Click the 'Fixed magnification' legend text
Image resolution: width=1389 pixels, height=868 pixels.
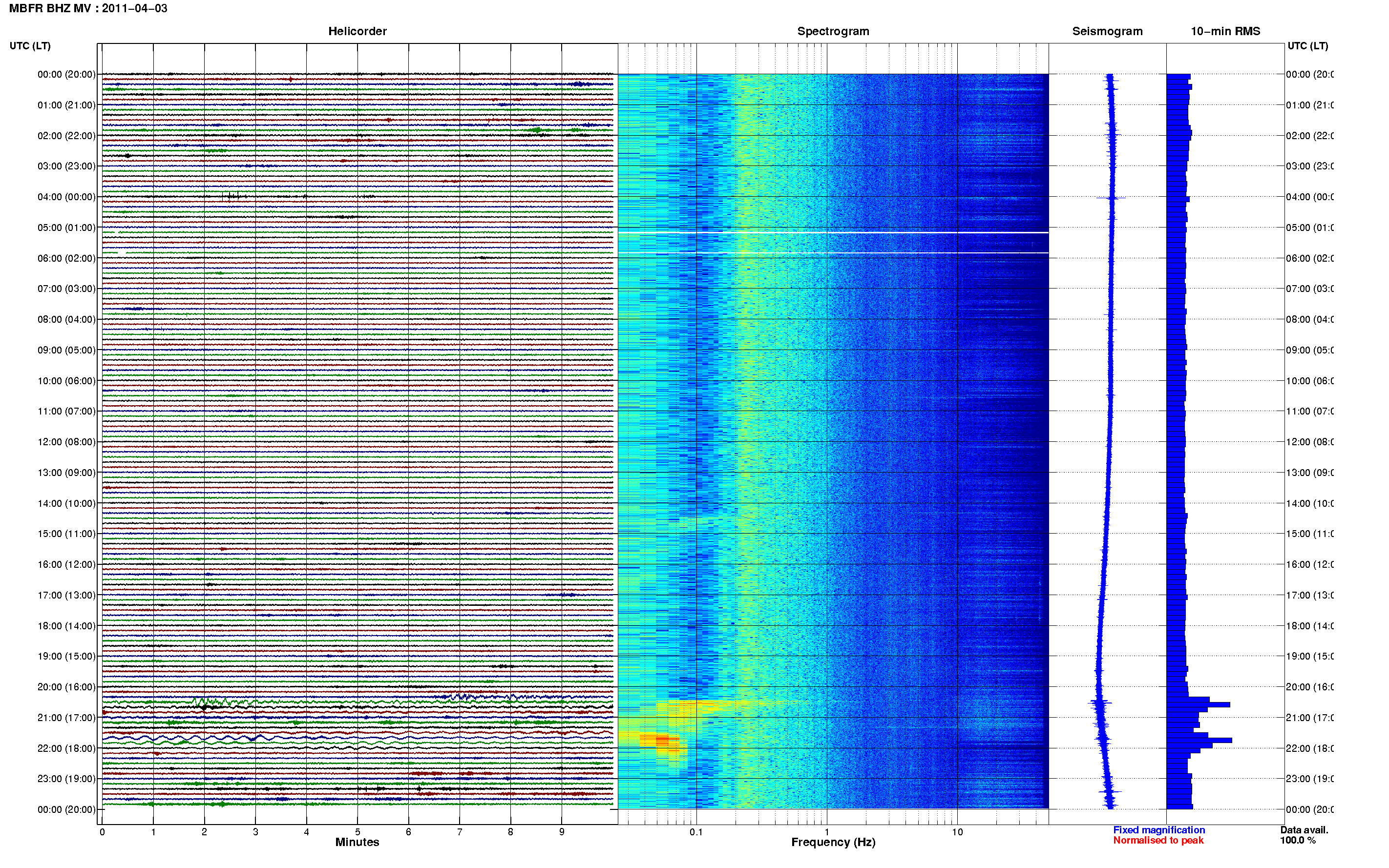click(1159, 830)
